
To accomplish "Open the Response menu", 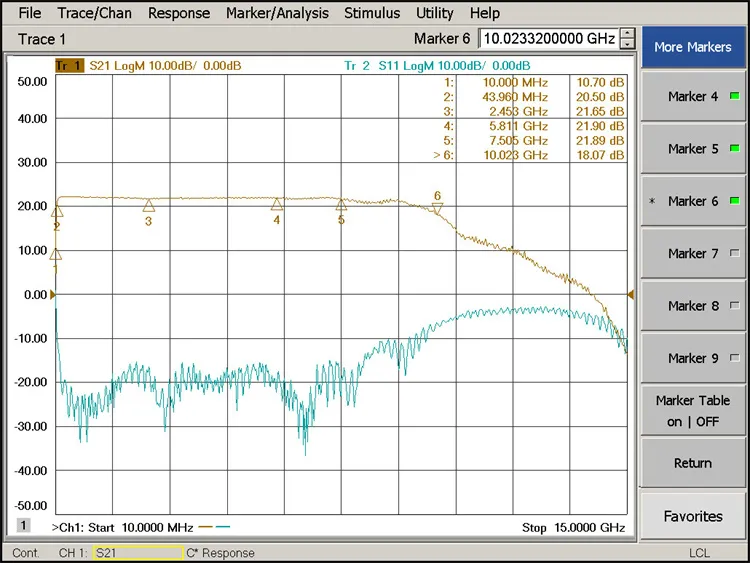I will pos(179,13).
